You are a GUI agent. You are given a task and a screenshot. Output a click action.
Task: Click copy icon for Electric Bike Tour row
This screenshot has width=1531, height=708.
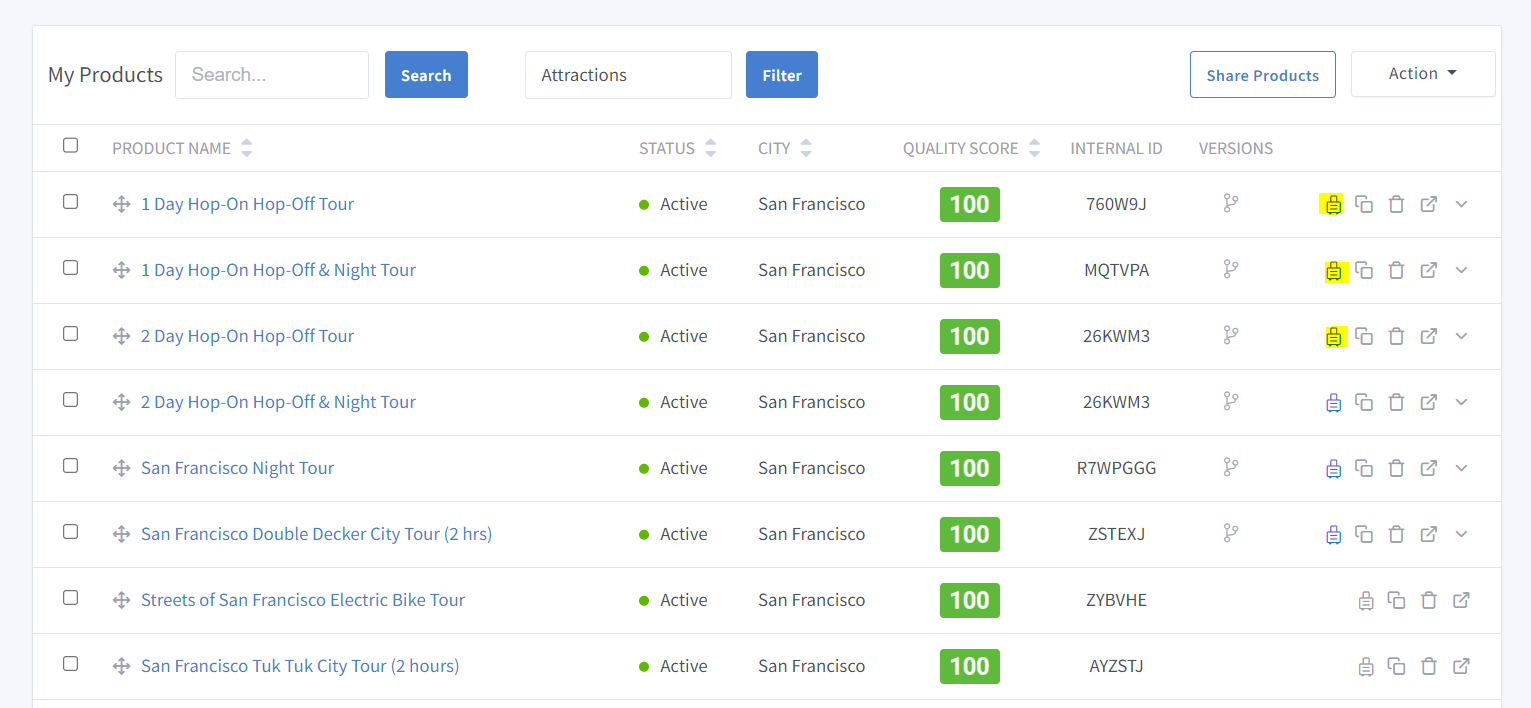pos(1397,600)
